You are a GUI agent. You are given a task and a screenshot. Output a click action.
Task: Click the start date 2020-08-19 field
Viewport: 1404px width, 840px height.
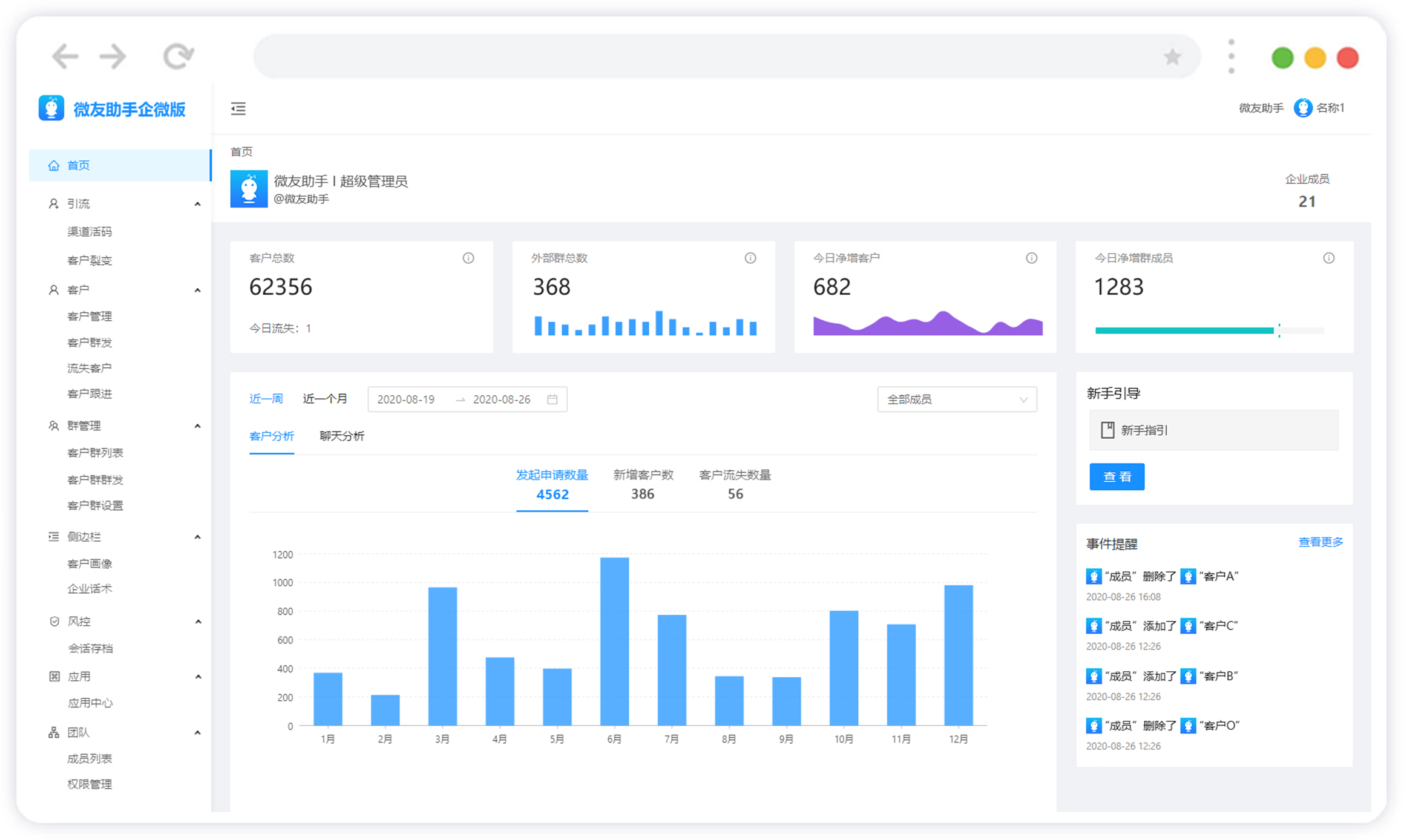[406, 399]
